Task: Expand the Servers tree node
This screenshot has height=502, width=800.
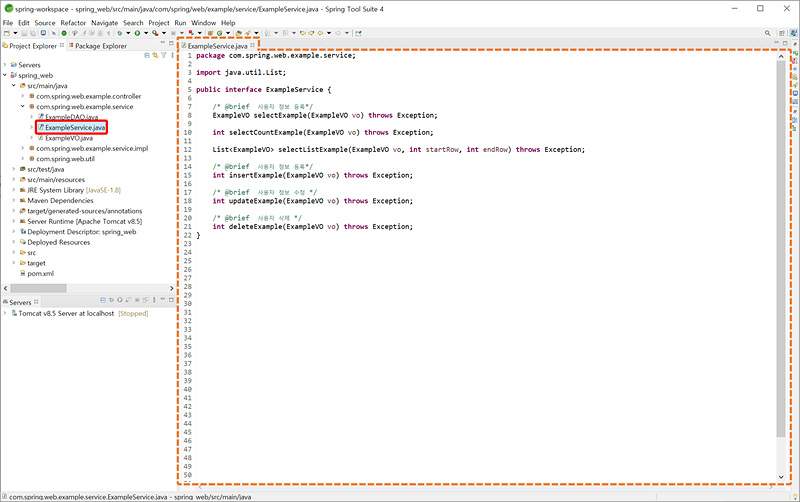Action: 5,65
